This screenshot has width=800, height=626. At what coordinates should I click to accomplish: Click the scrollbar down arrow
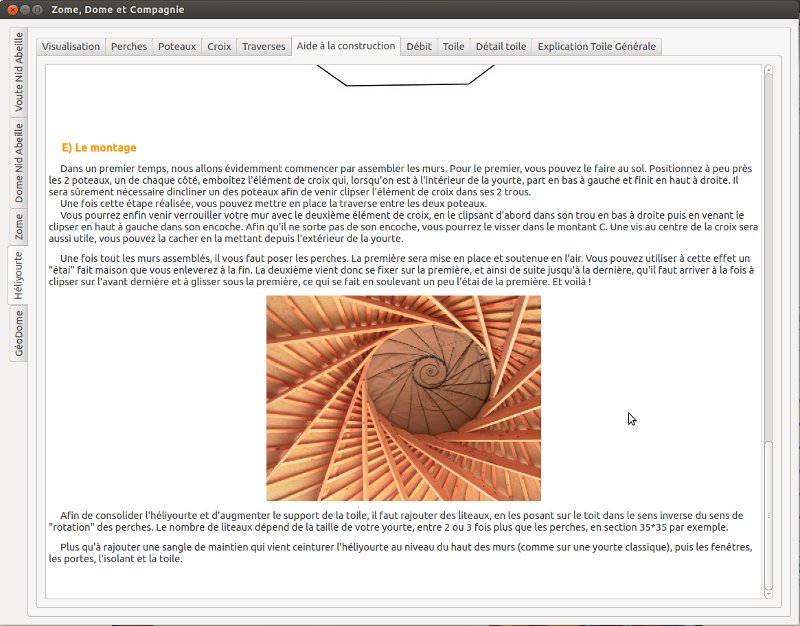(768, 594)
